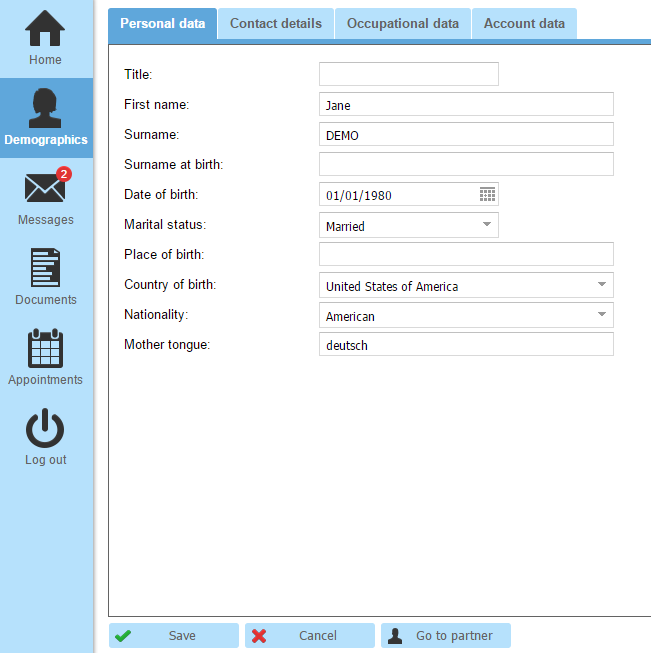
Task: Click the Demographics label in sidebar
Action: click(46, 140)
